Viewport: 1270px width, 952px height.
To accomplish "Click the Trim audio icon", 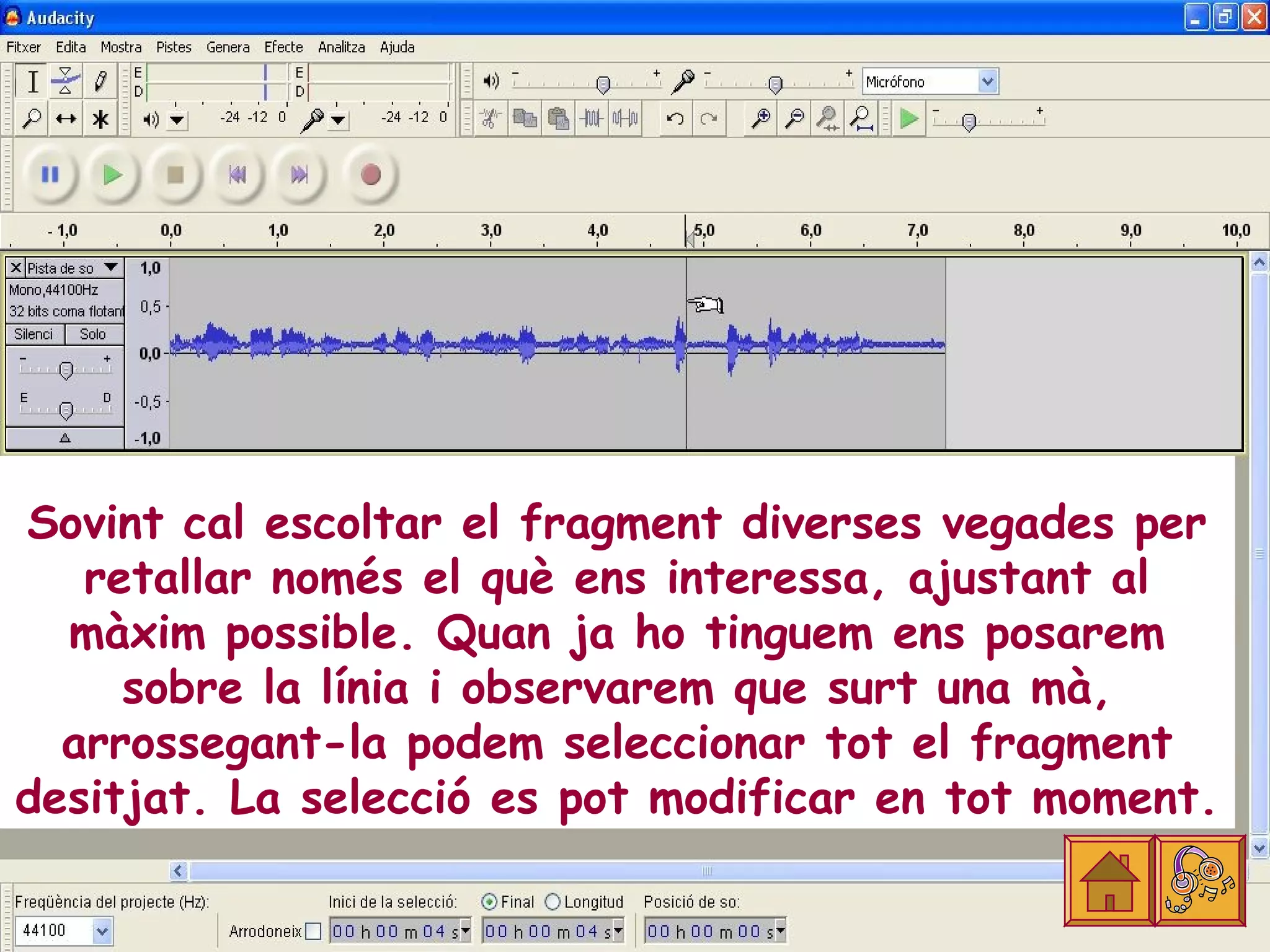I will point(592,118).
